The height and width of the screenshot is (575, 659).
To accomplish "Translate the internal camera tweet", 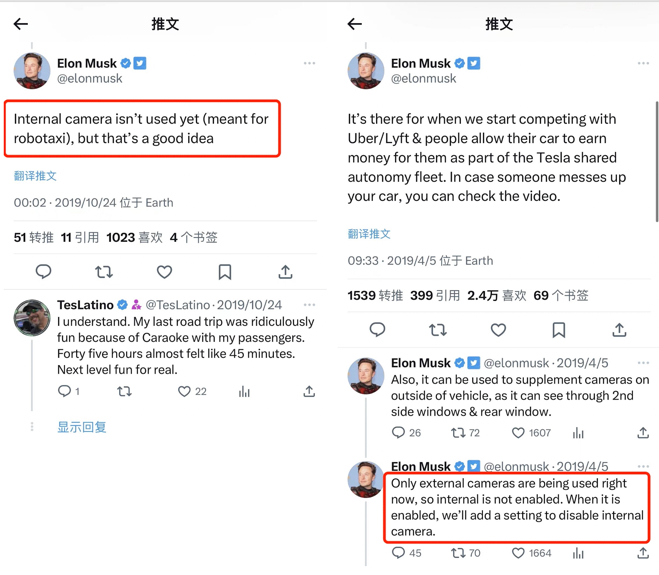I will [35, 176].
